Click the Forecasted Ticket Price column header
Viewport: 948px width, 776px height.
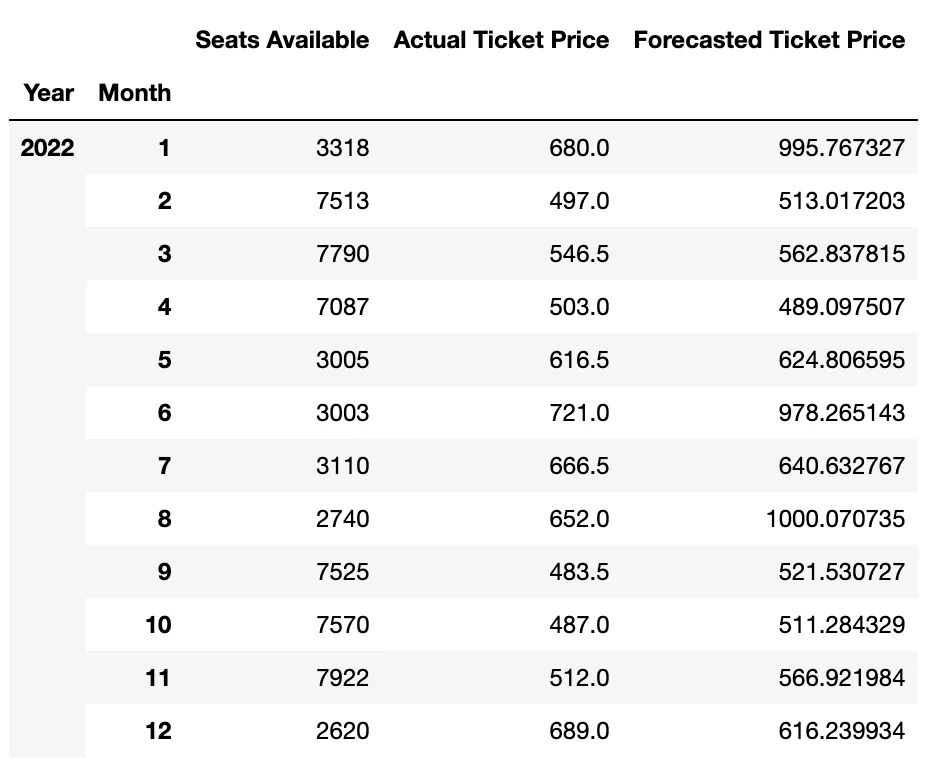coord(769,40)
